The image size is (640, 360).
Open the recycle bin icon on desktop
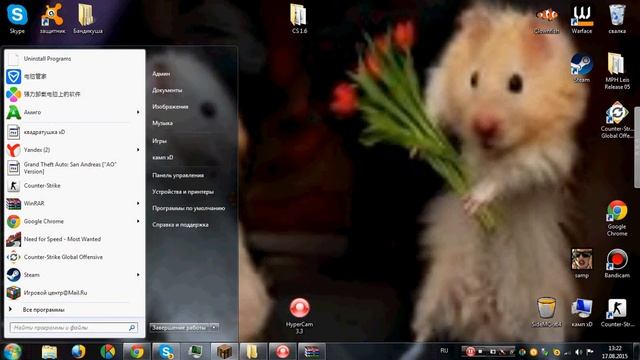pyautogui.click(x=617, y=19)
